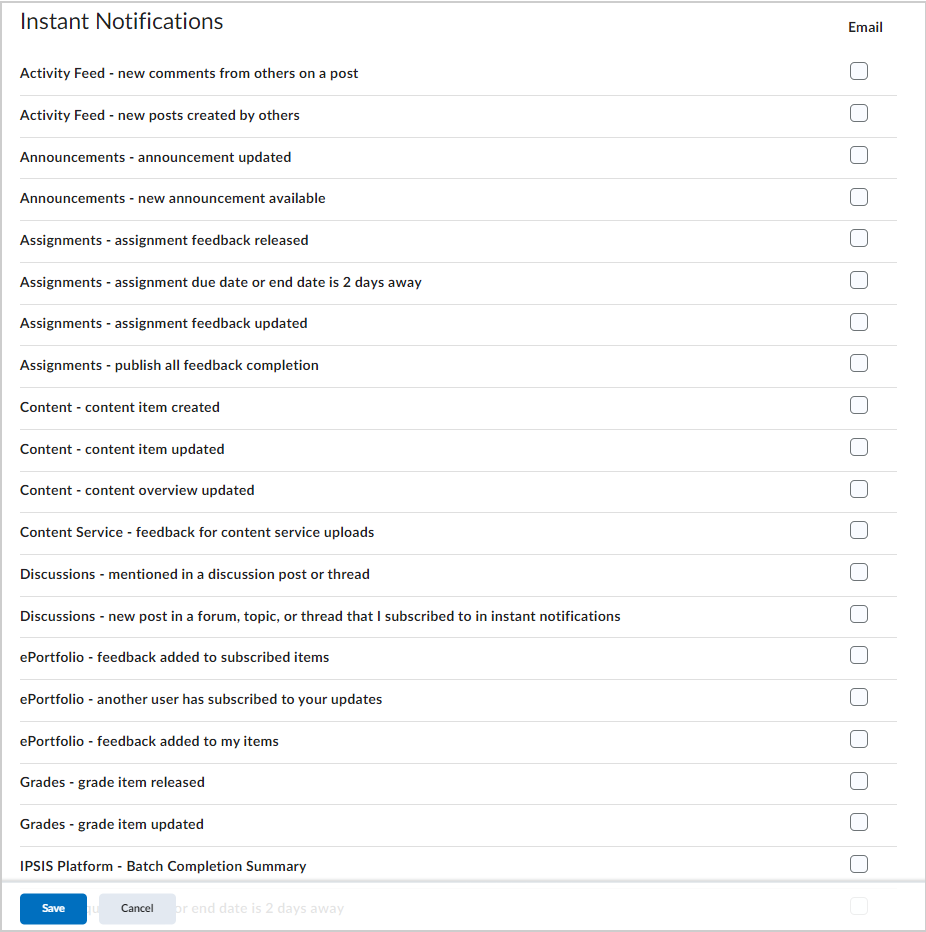The width and height of the screenshot is (926, 932).
Task: Enable assignment feedback updated email
Action: (859, 321)
